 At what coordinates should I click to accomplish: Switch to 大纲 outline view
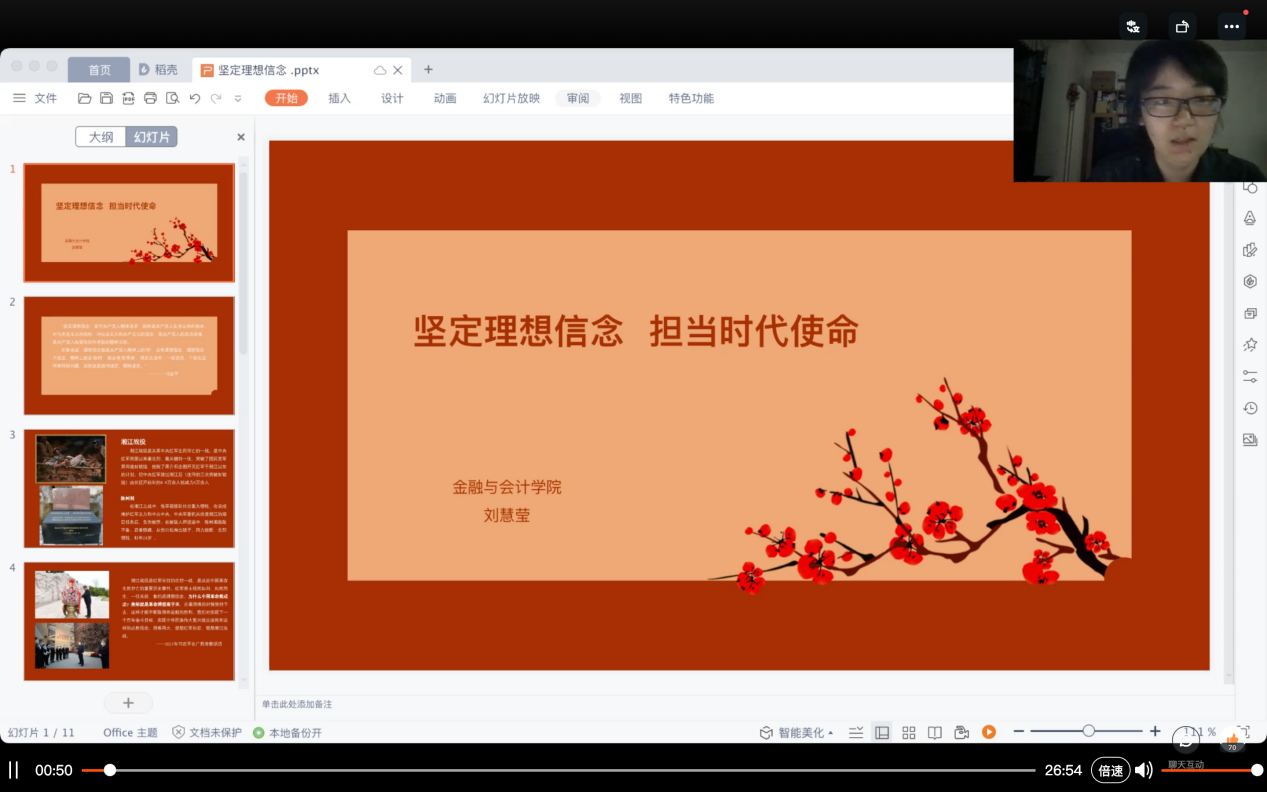101,137
